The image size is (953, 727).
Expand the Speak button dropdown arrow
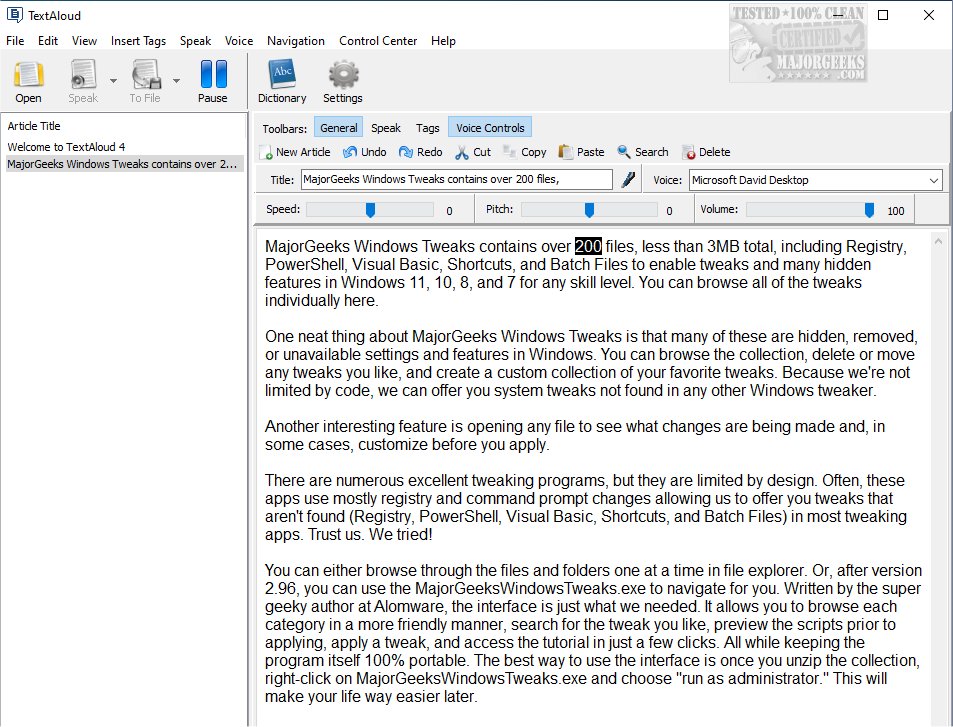113,80
